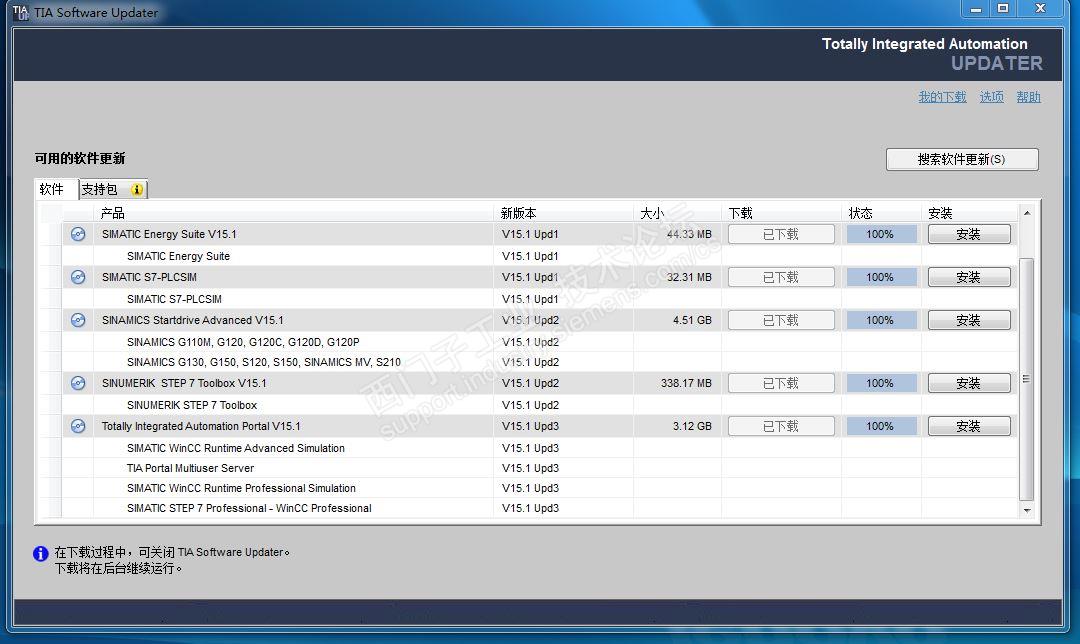Click the 安装 column header
This screenshot has width=1080, height=644.
(x=970, y=214)
